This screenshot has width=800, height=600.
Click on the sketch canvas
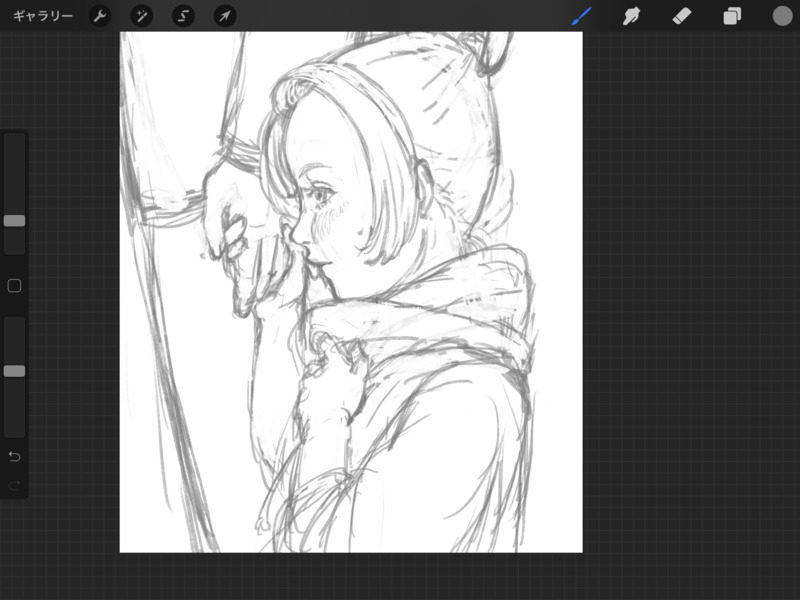click(351, 292)
